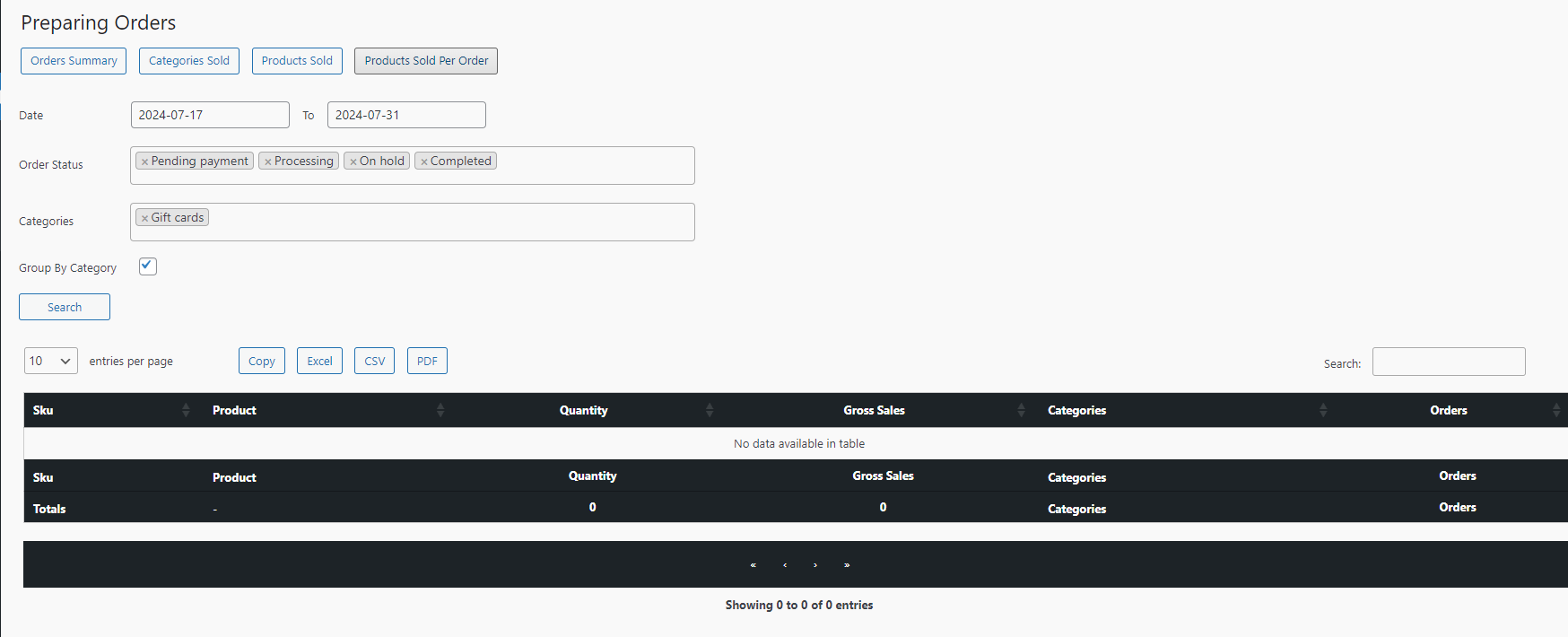The width and height of the screenshot is (1568, 637).
Task: Click the 'No data available in table' message
Action: coord(799,444)
